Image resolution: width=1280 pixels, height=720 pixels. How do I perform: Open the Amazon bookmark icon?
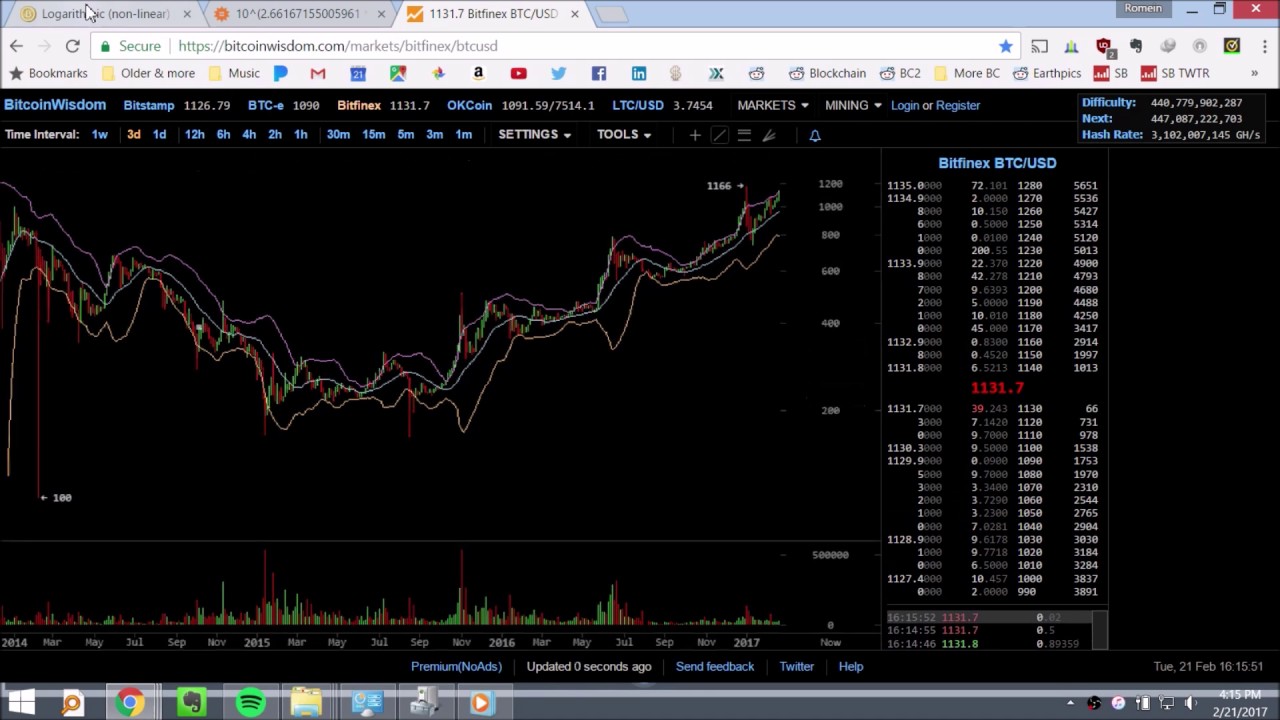click(478, 73)
